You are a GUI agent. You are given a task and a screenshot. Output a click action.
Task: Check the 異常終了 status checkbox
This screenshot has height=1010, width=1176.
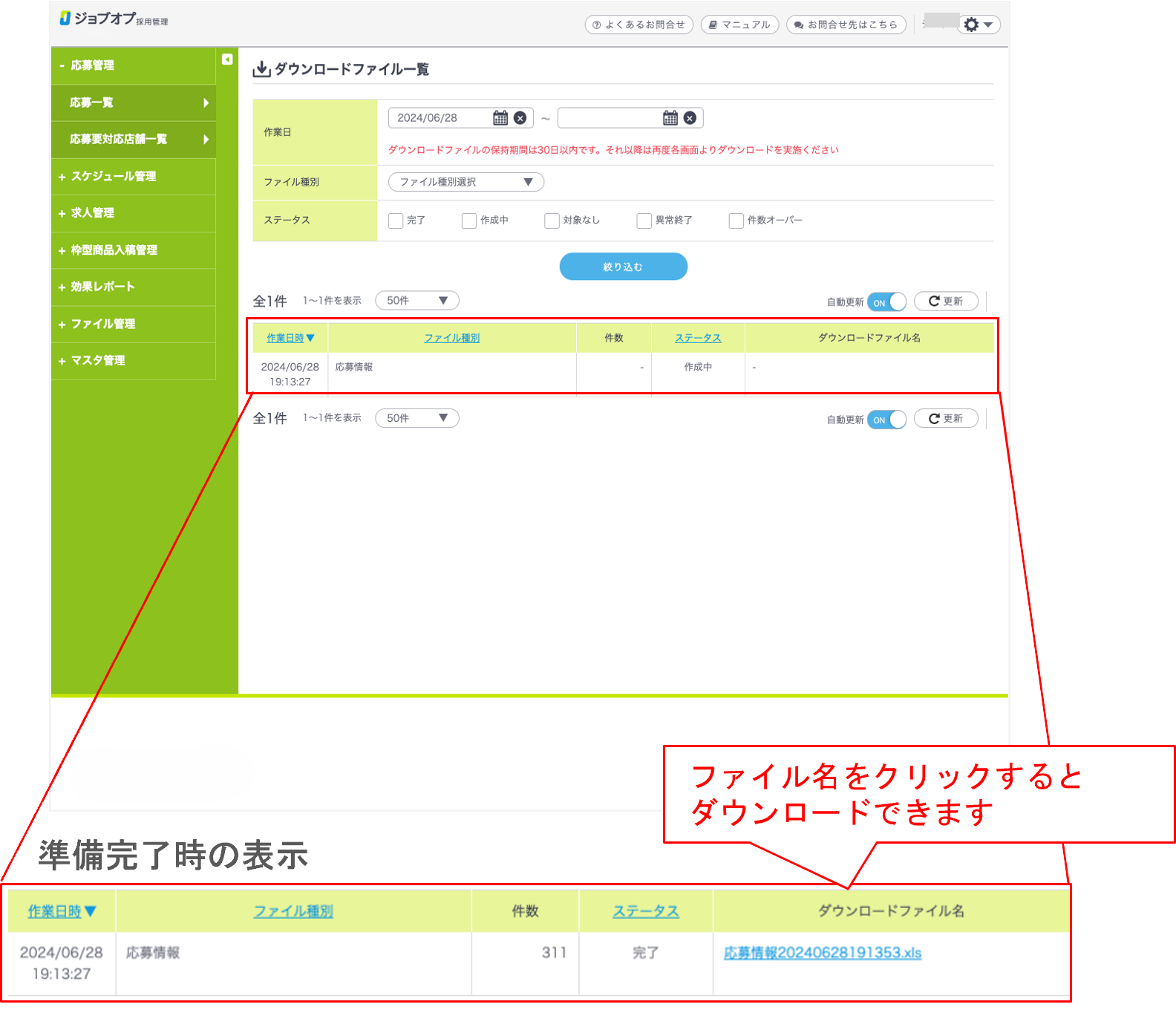pos(644,221)
